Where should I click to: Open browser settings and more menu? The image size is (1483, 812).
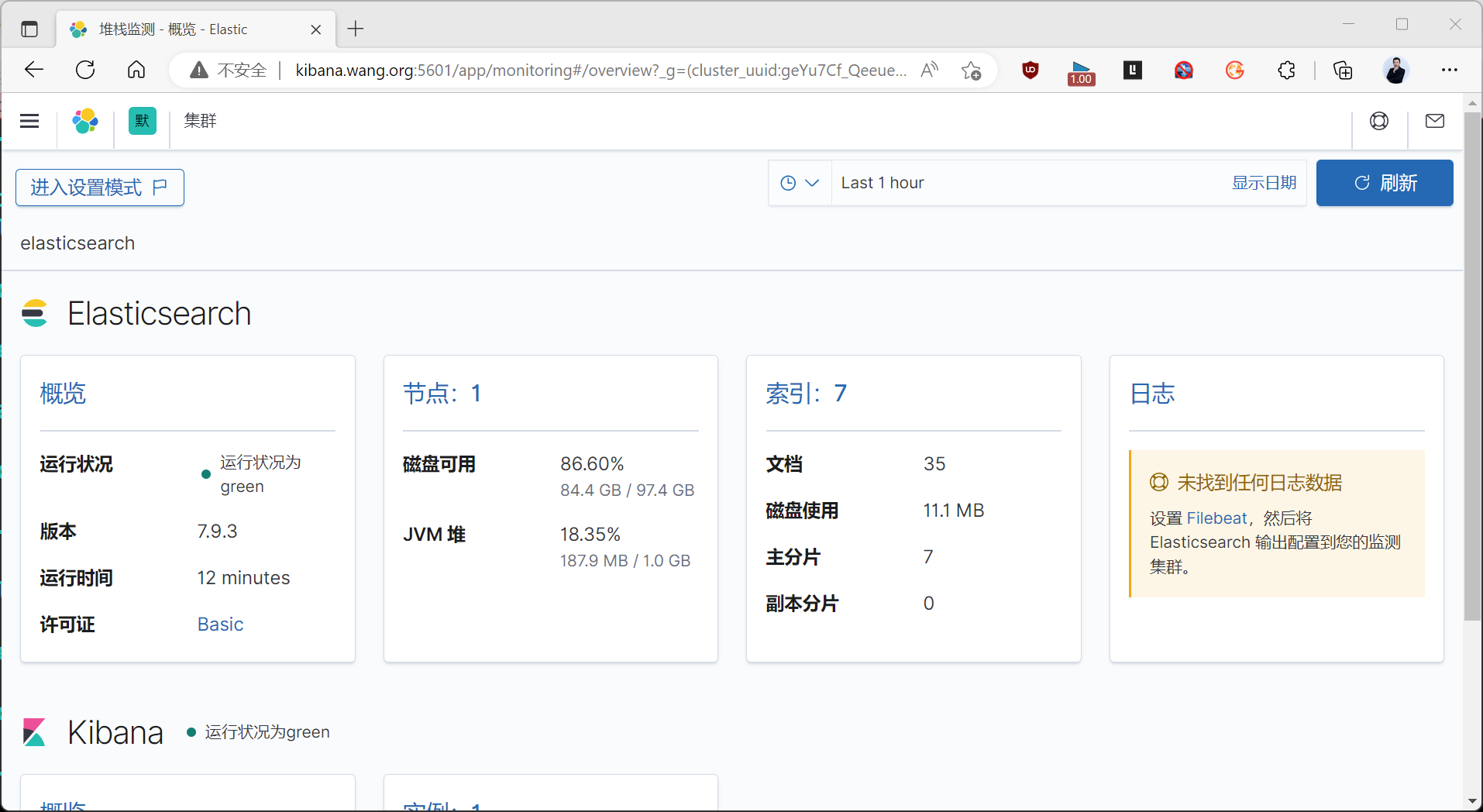click(1450, 70)
